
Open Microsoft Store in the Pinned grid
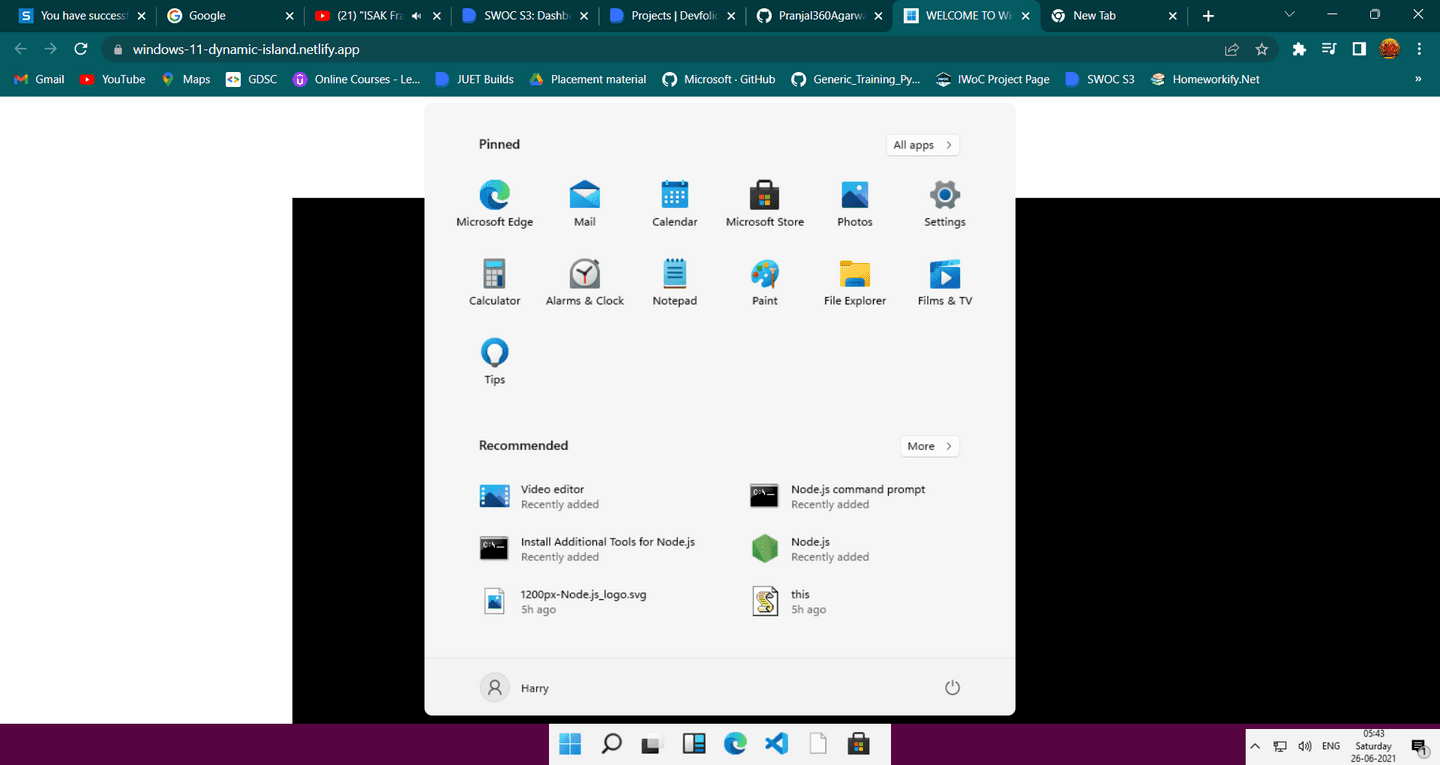point(765,203)
